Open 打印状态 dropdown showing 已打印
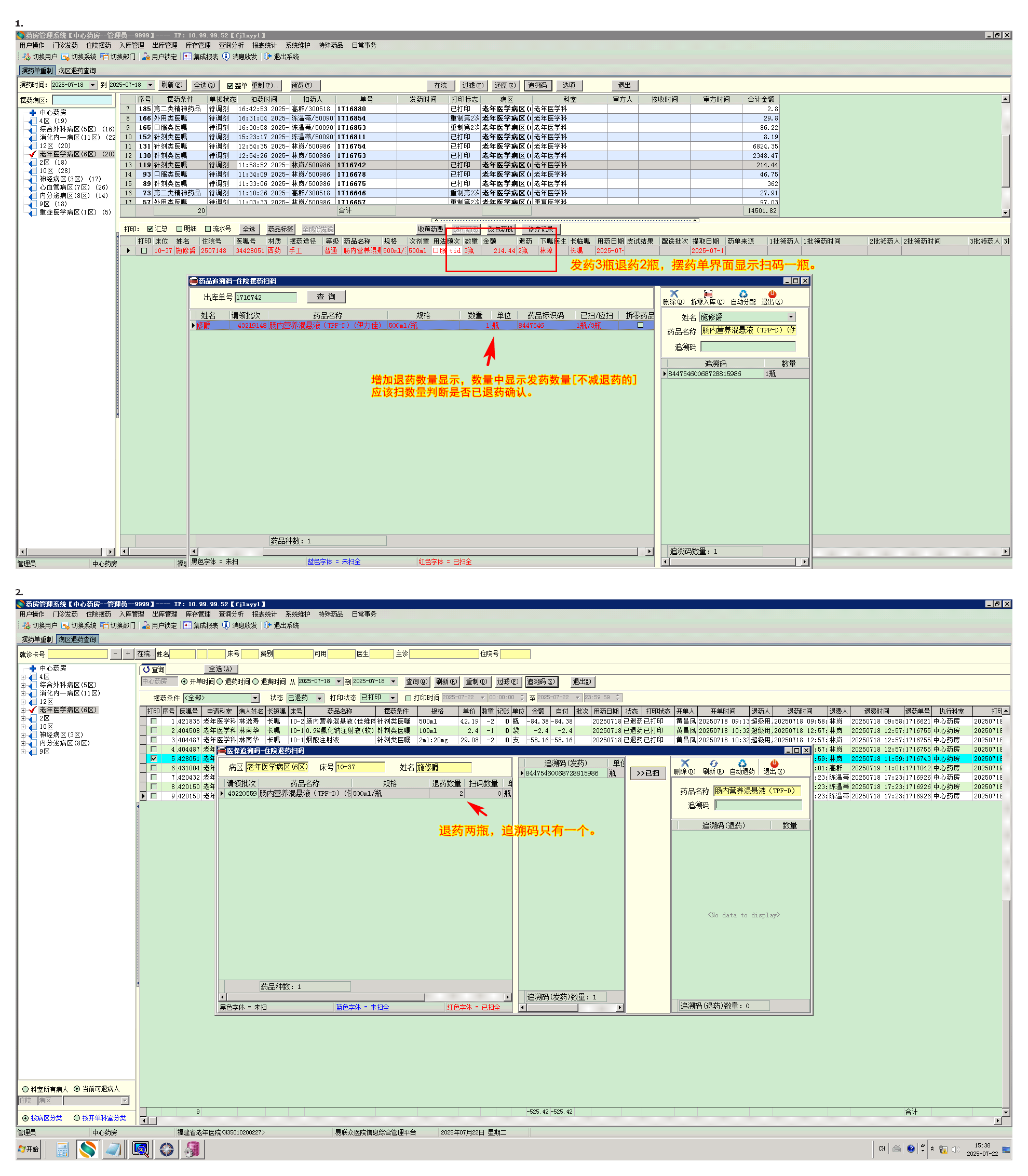Image resolution: width=1028 pixels, height=1176 pixels. coord(393,698)
